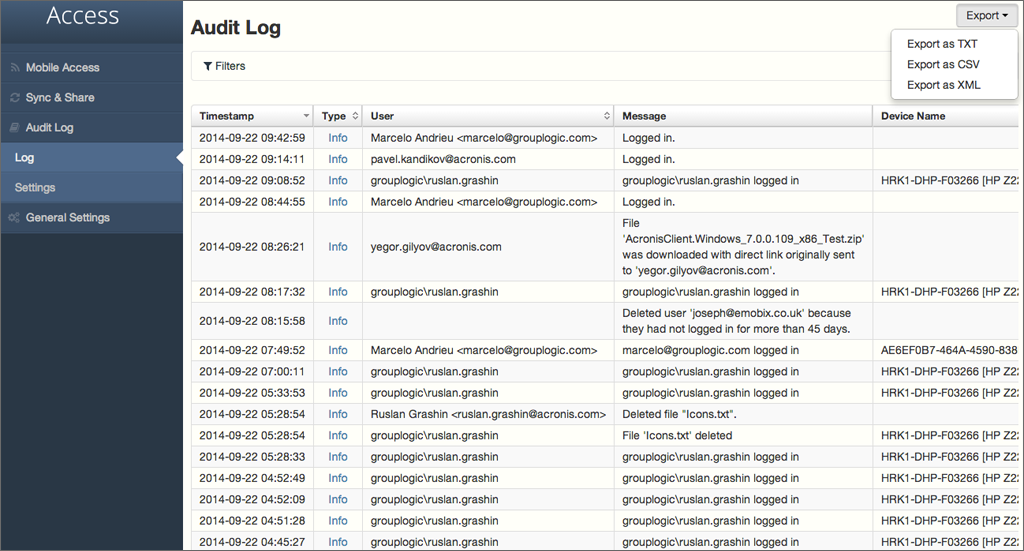
Task: Click the Access title in sidebar
Action: pyautogui.click(x=82, y=16)
